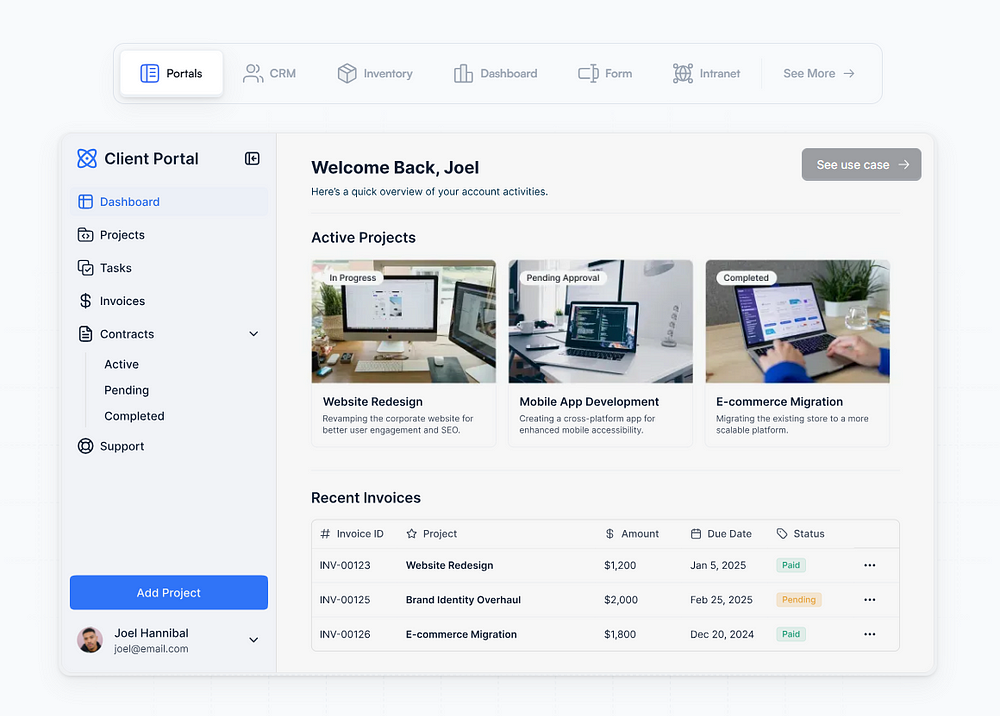
Task: Open Invoices in the sidebar menu
Action: (169, 301)
